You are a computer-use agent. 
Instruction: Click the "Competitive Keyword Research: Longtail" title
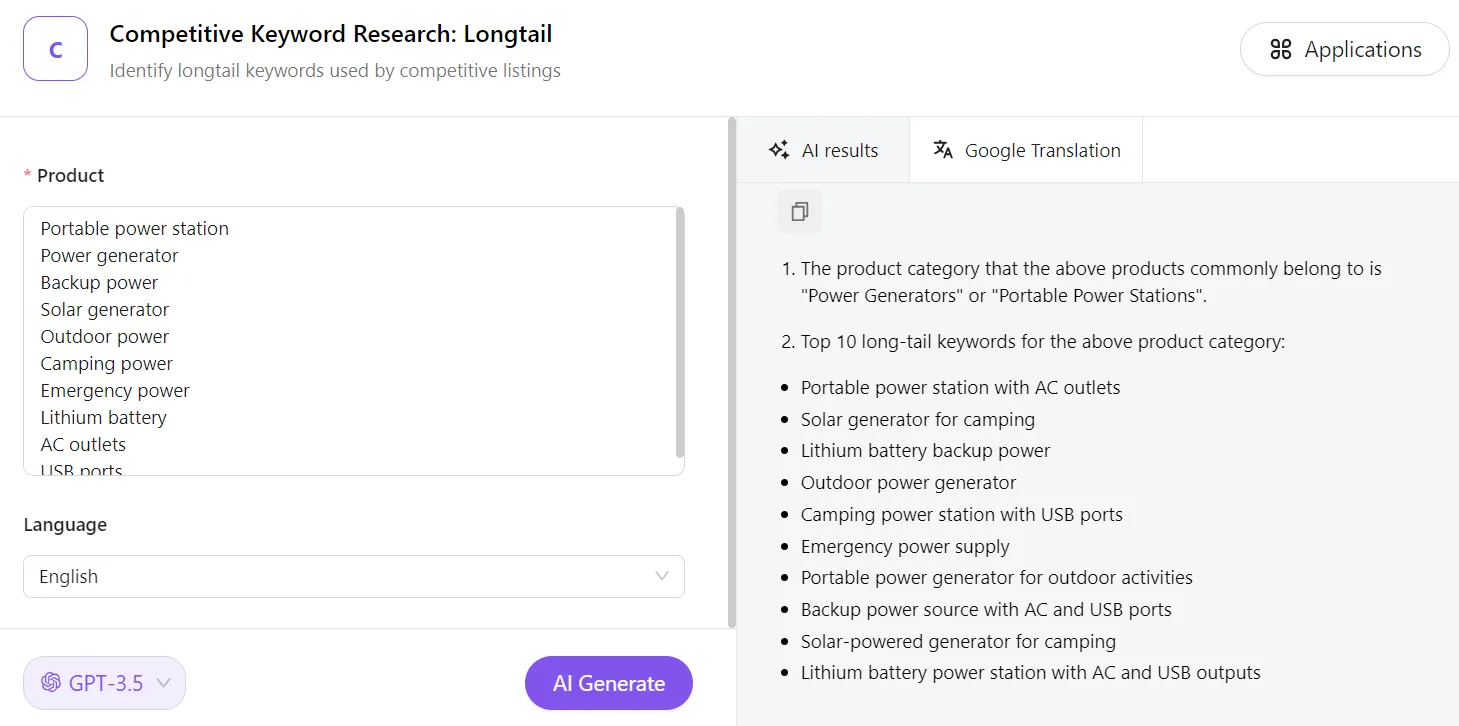(x=331, y=34)
